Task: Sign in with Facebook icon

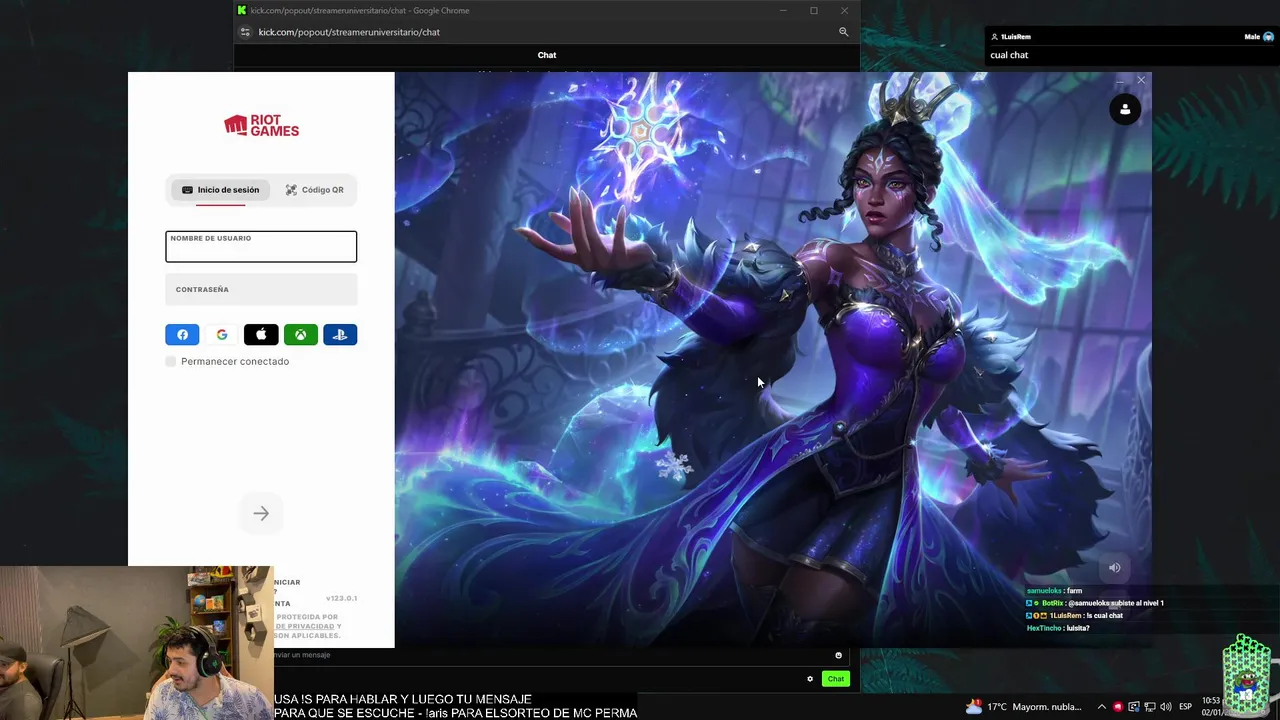Action: click(x=182, y=335)
